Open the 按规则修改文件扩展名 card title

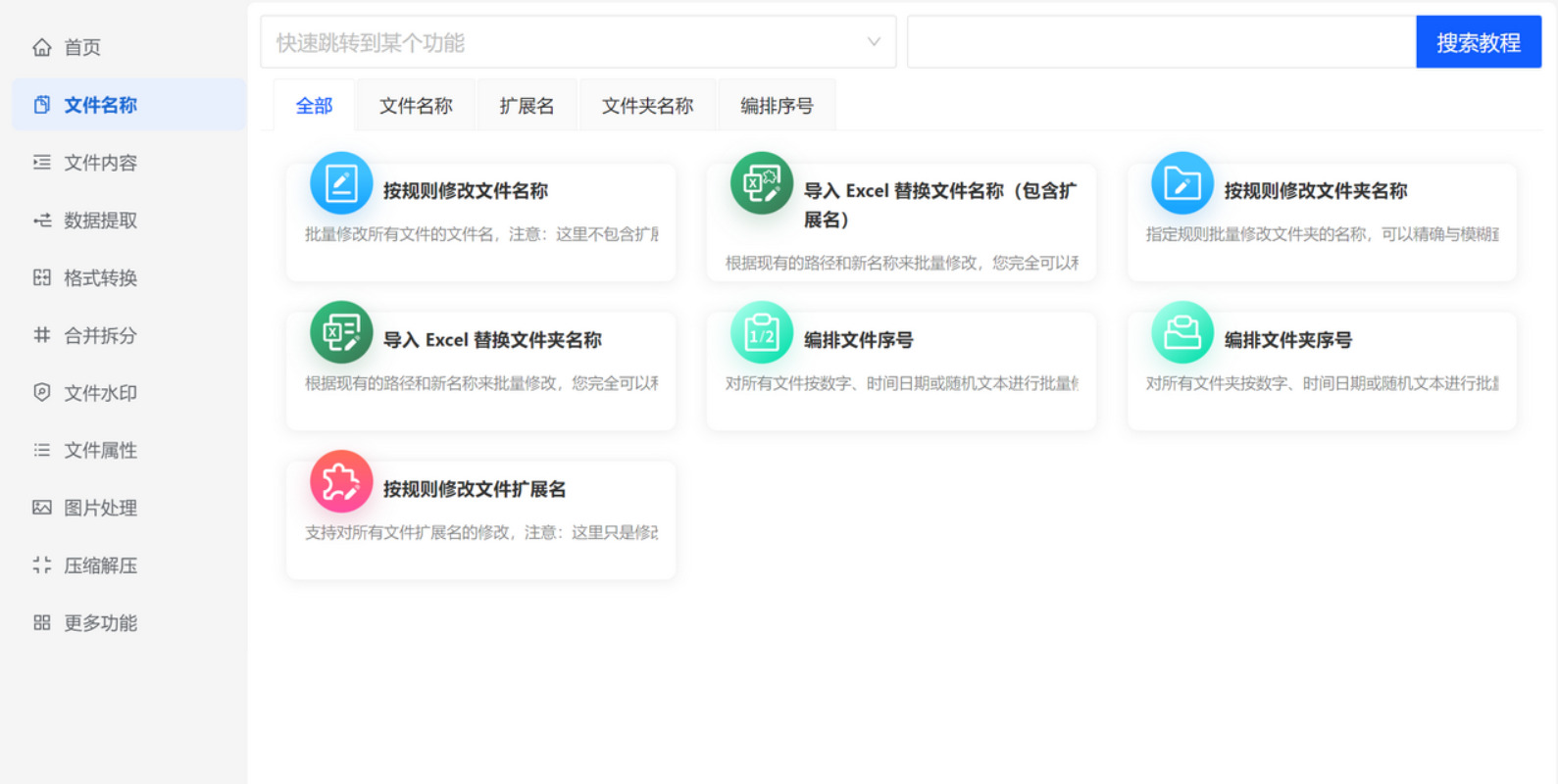[475, 489]
